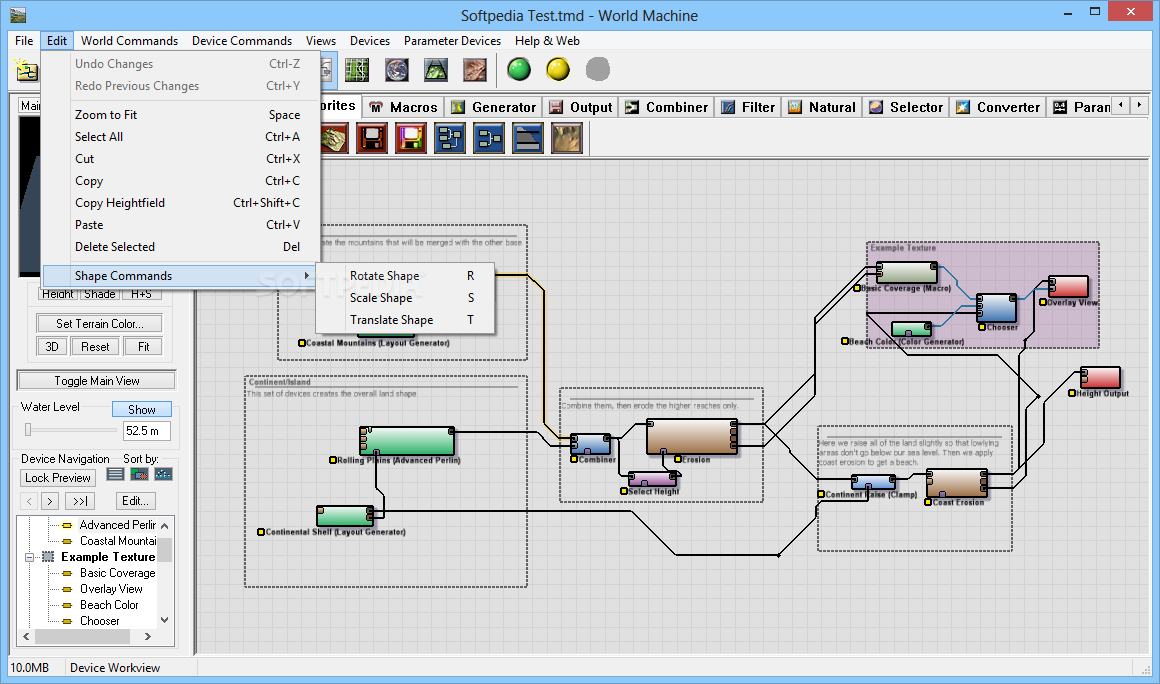1160x684 pixels.
Task: Switch to the Macros device tab
Action: (404, 107)
